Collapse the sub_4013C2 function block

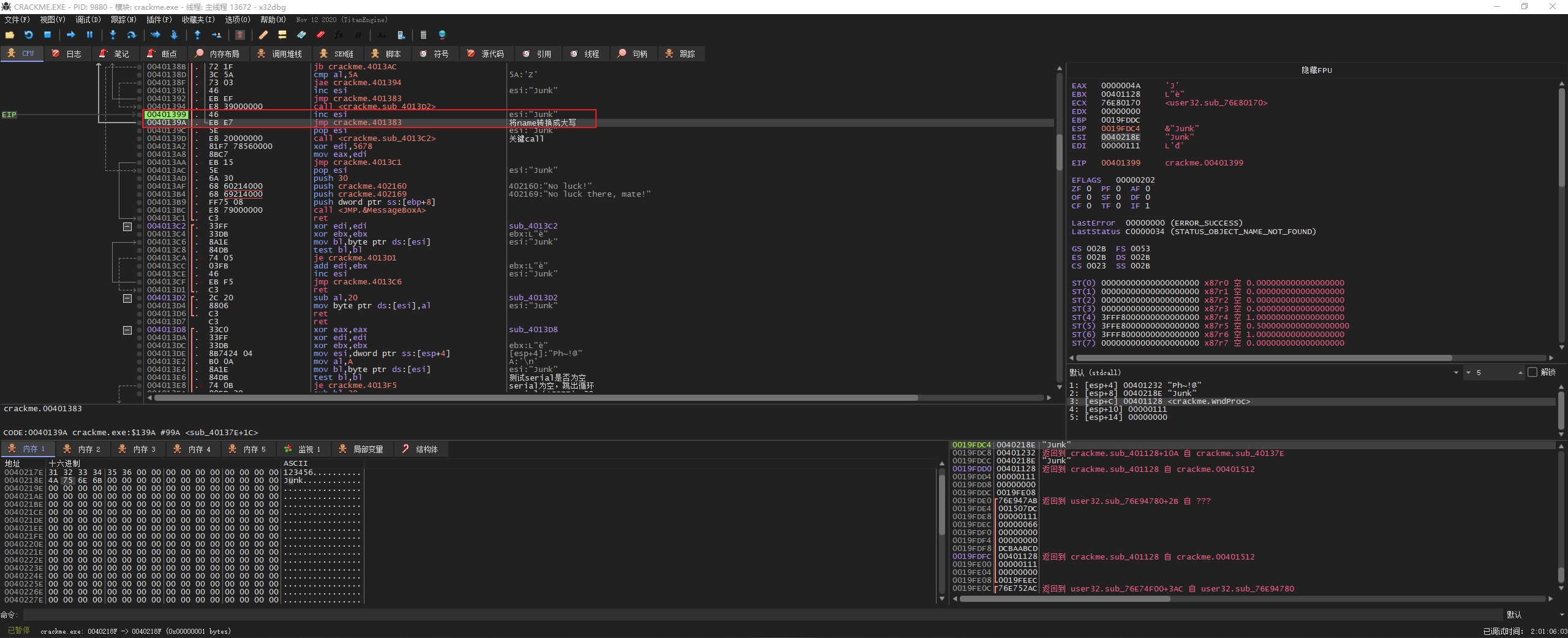pos(127,227)
